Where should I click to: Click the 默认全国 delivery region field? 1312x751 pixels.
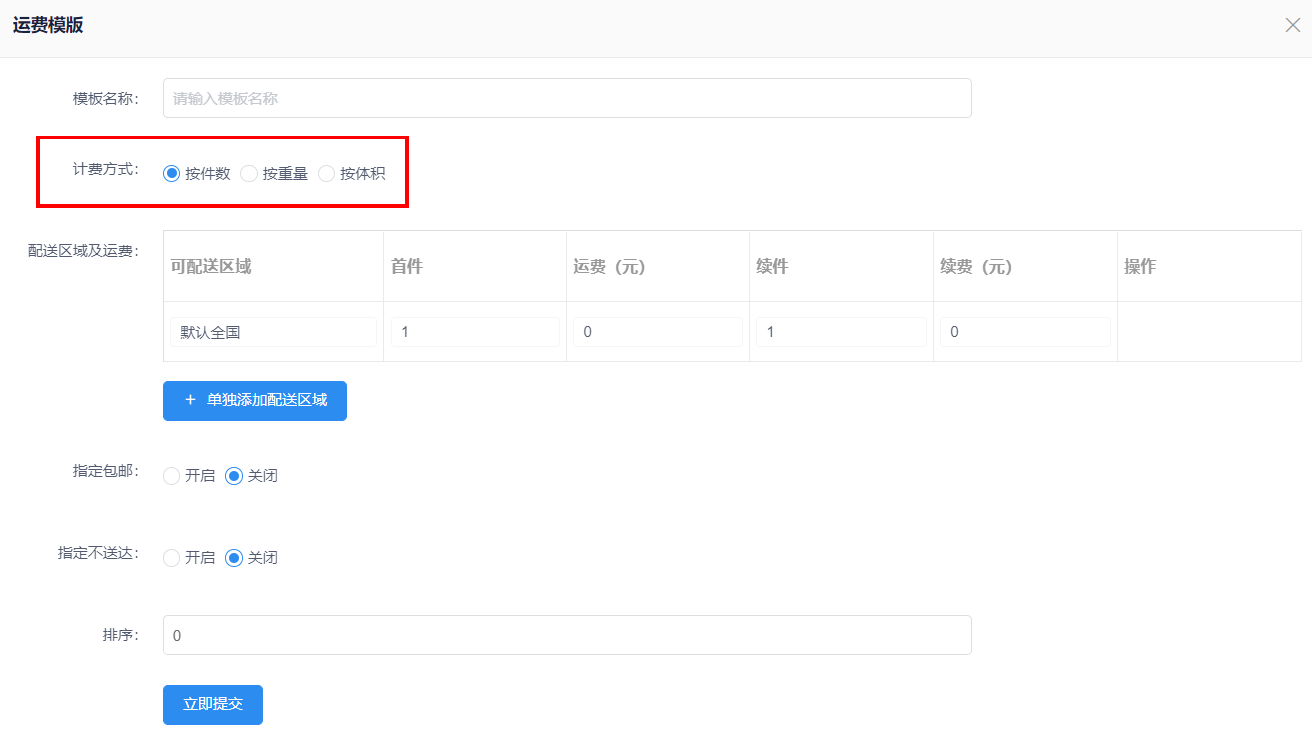[273, 332]
